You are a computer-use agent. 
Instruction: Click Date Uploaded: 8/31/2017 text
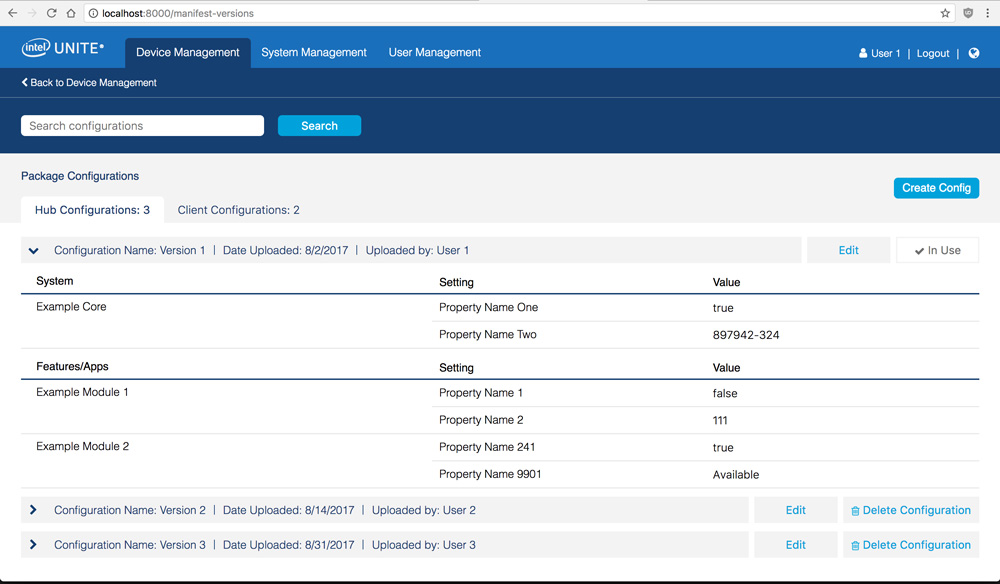point(289,544)
